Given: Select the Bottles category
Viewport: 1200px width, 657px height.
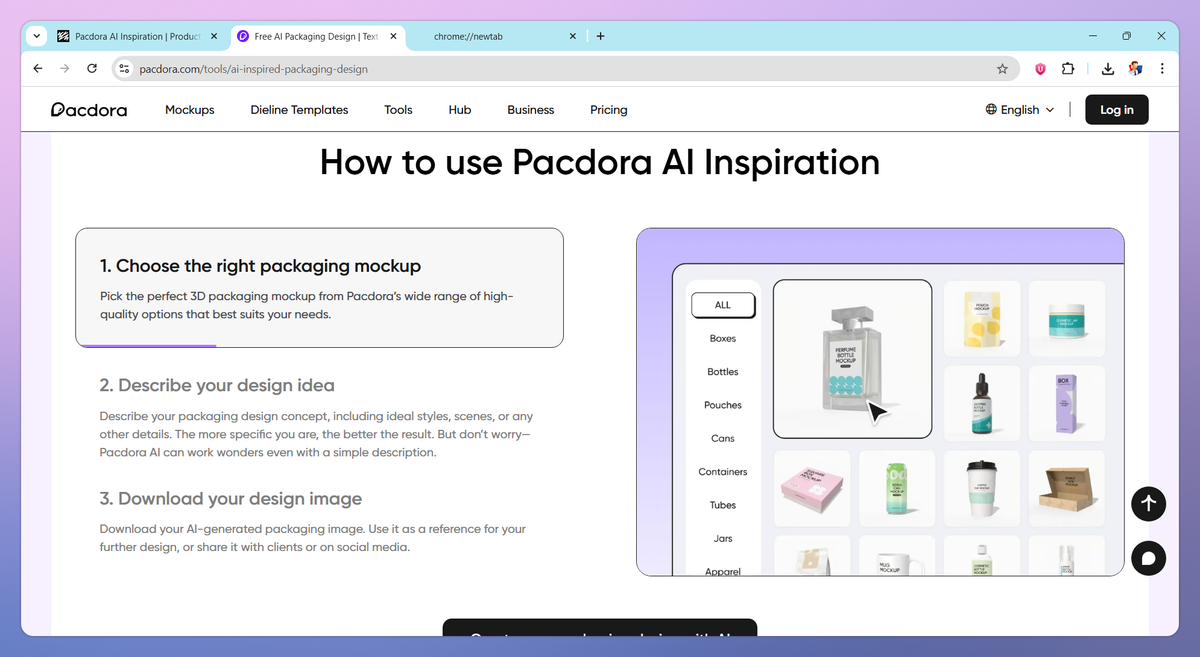Looking at the screenshot, I should [723, 372].
